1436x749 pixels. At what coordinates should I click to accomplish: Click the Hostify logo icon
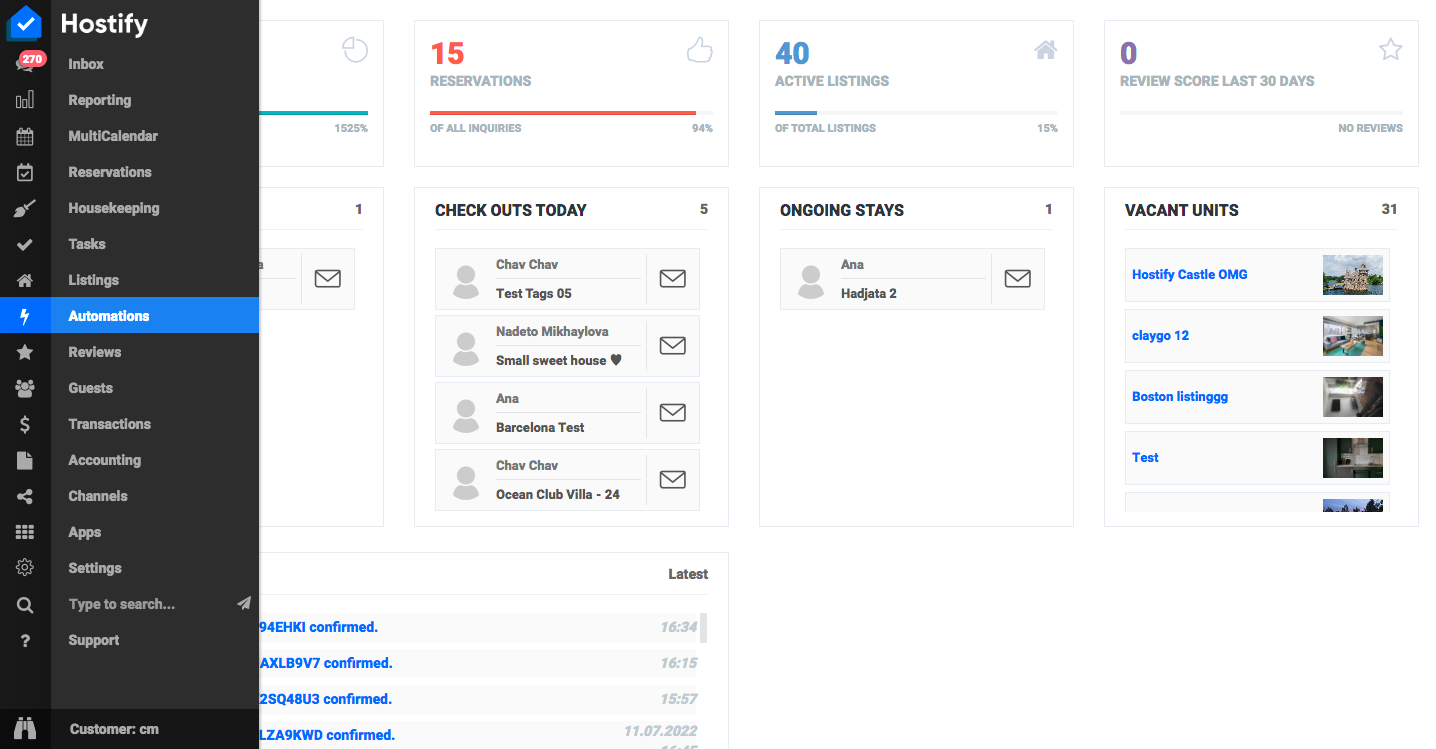click(x=25, y=22)
